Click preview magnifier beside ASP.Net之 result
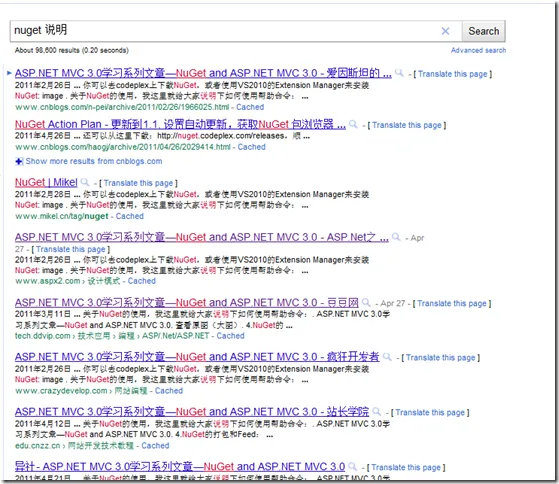559x484 pixels. (x=396, y=237)
